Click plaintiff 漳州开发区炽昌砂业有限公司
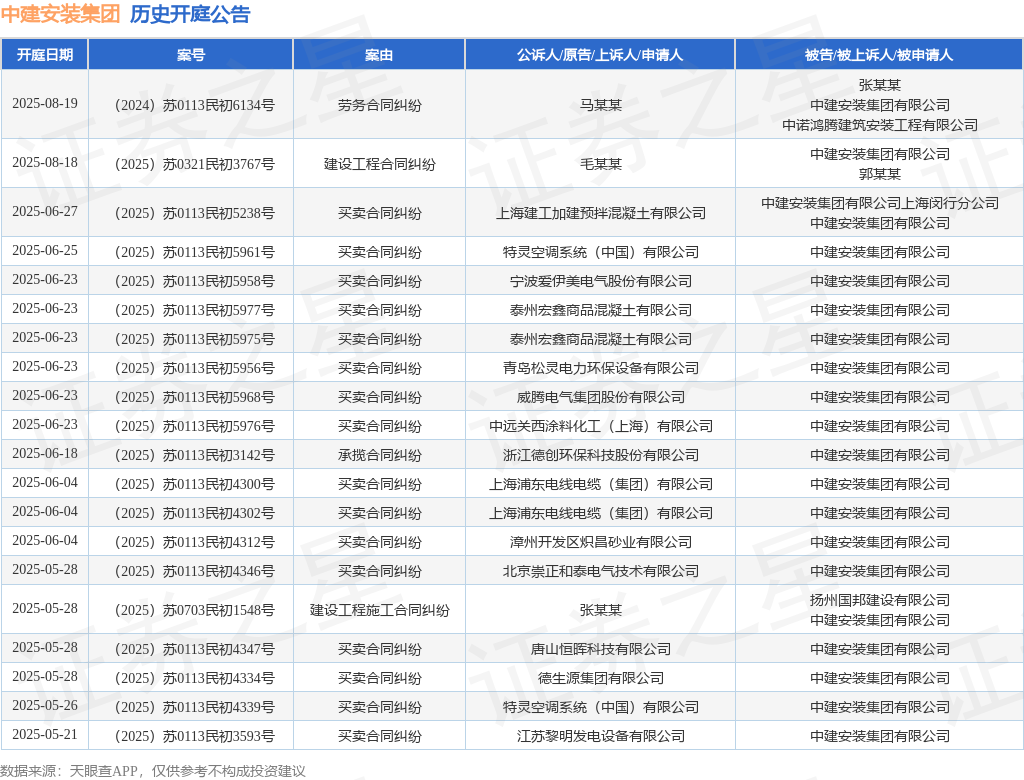Viewport: 1024px width, 780px height. pyautogui.click(x=601, y=542)
